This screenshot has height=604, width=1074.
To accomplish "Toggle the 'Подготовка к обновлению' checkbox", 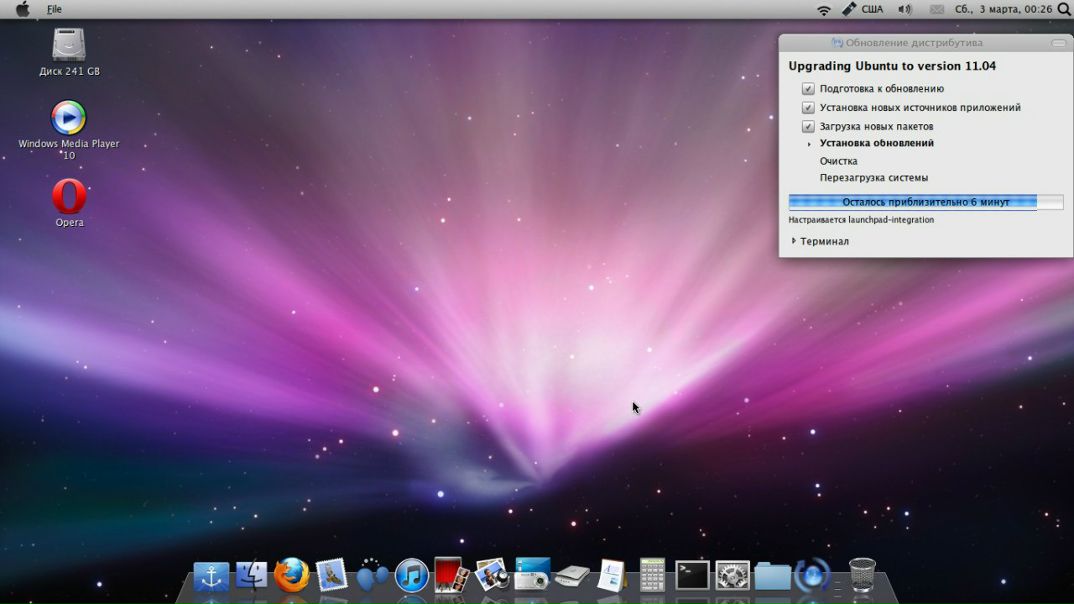I will pyautogui.click(x=808, y=89).
